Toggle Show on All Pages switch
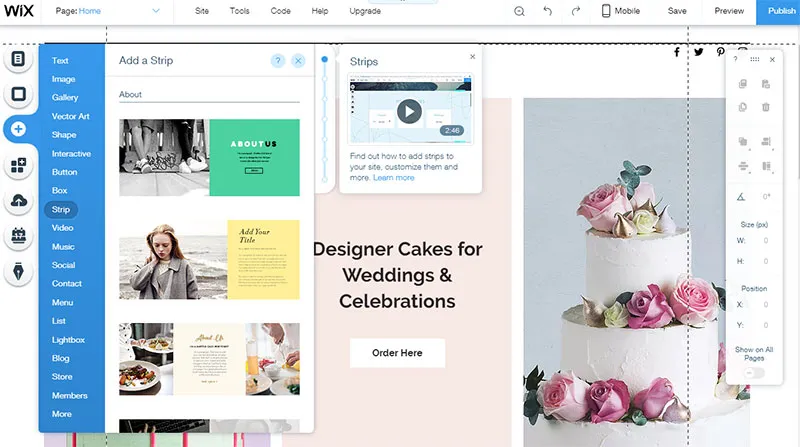 754,373
